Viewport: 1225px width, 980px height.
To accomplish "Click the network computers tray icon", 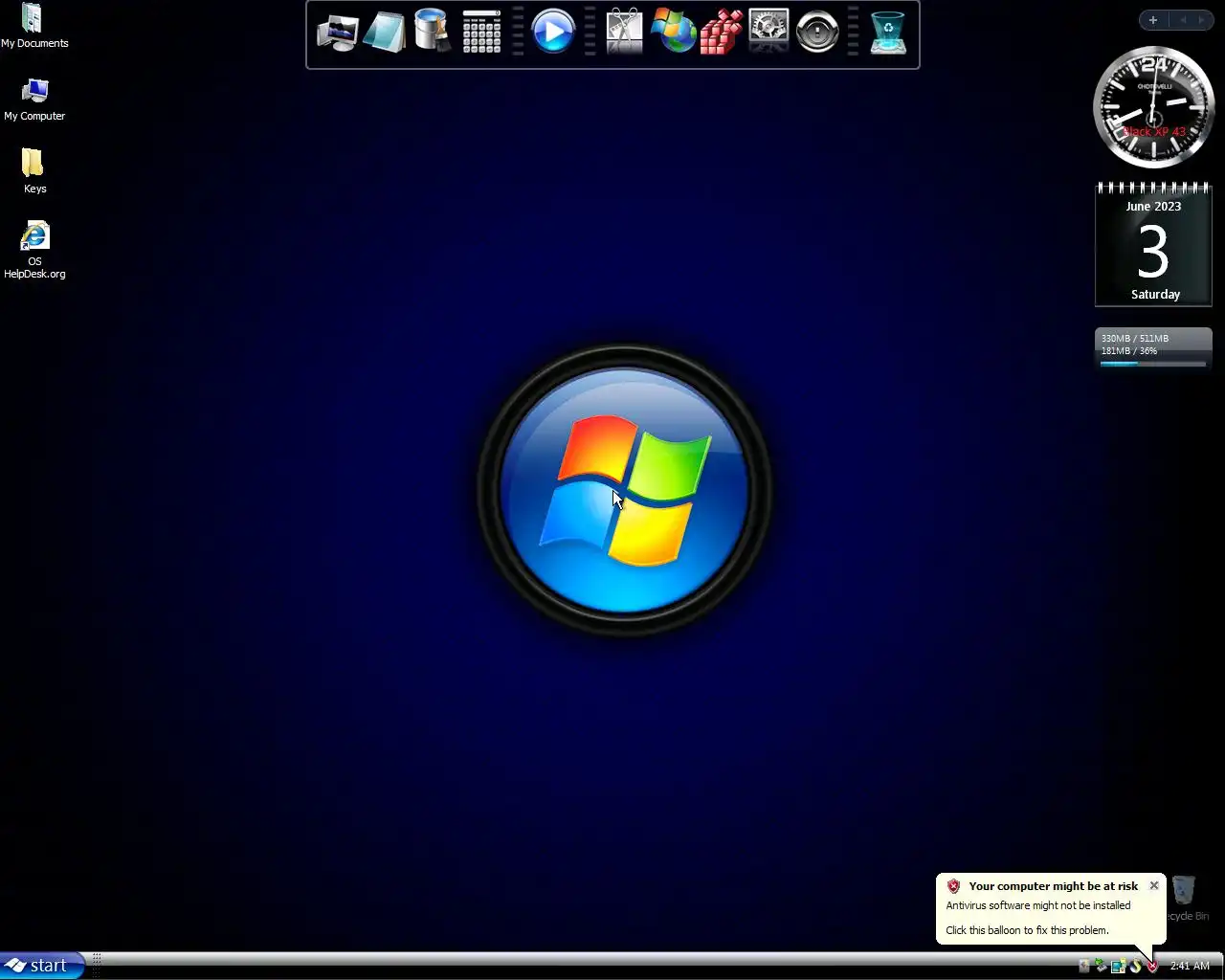I will tap(1118, 967).
